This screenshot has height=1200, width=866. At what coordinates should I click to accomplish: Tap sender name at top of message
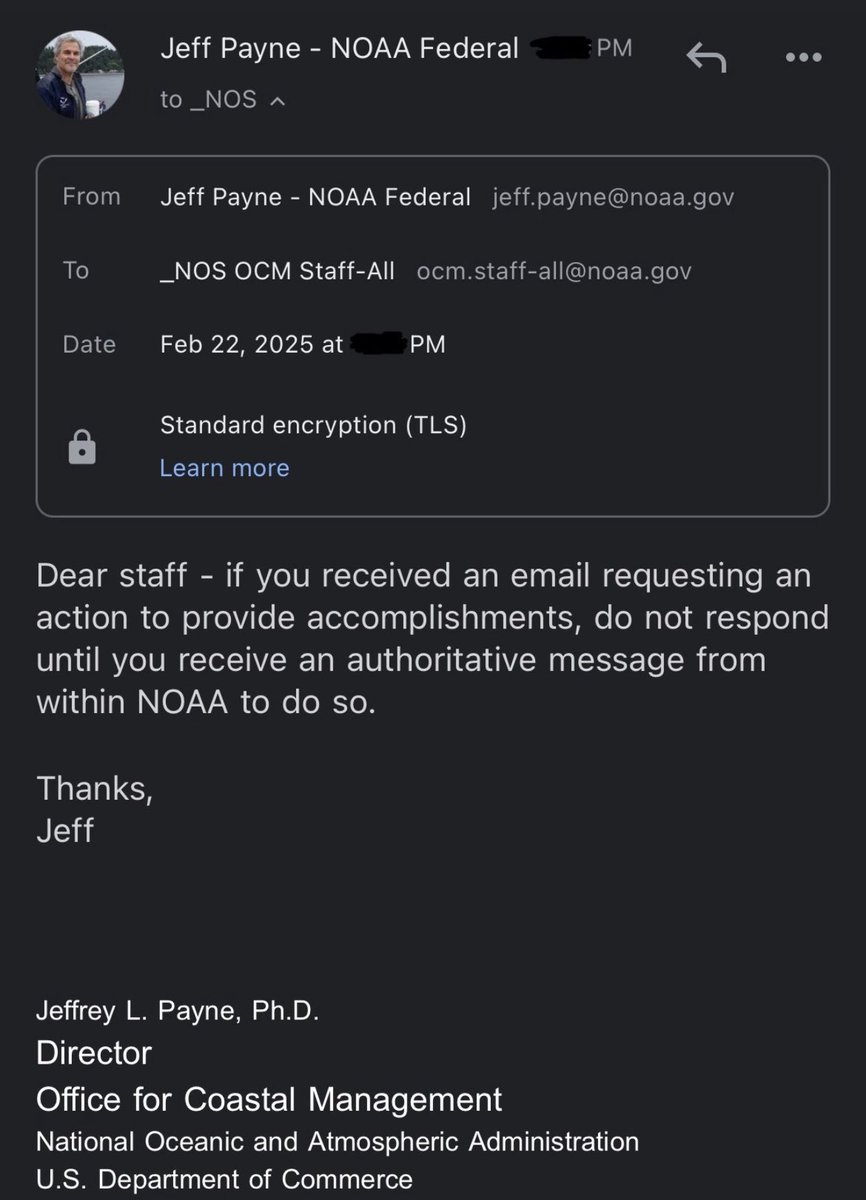pyautogui.click(x=339, y=48)
